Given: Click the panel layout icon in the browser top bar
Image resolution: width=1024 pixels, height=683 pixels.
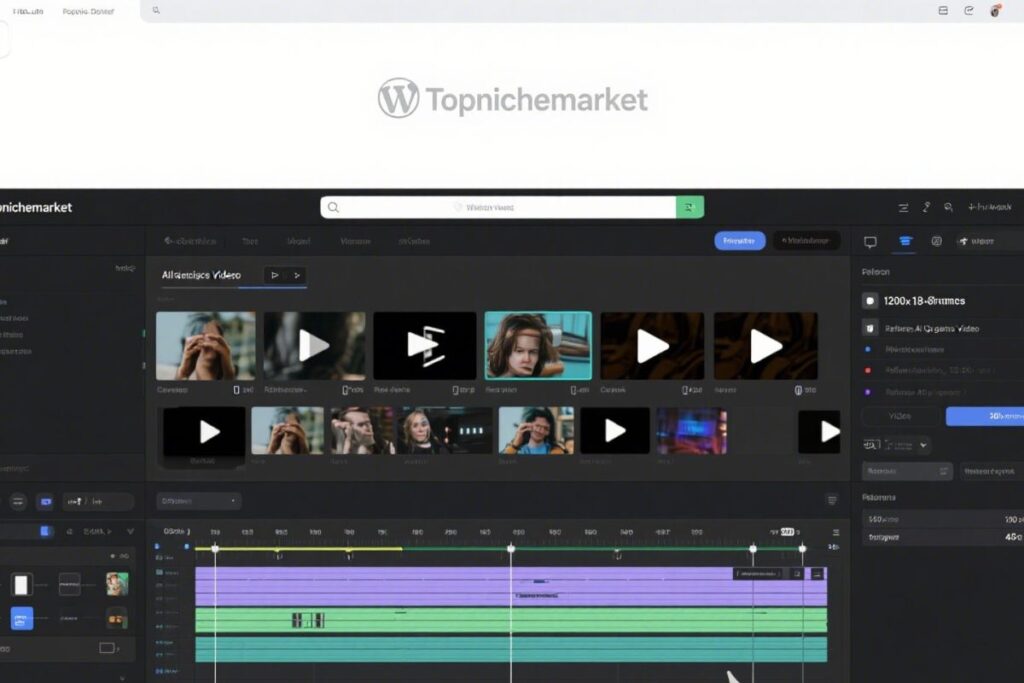Looking at the screenshot, I should pyautogui.click(x=943, y=10).
